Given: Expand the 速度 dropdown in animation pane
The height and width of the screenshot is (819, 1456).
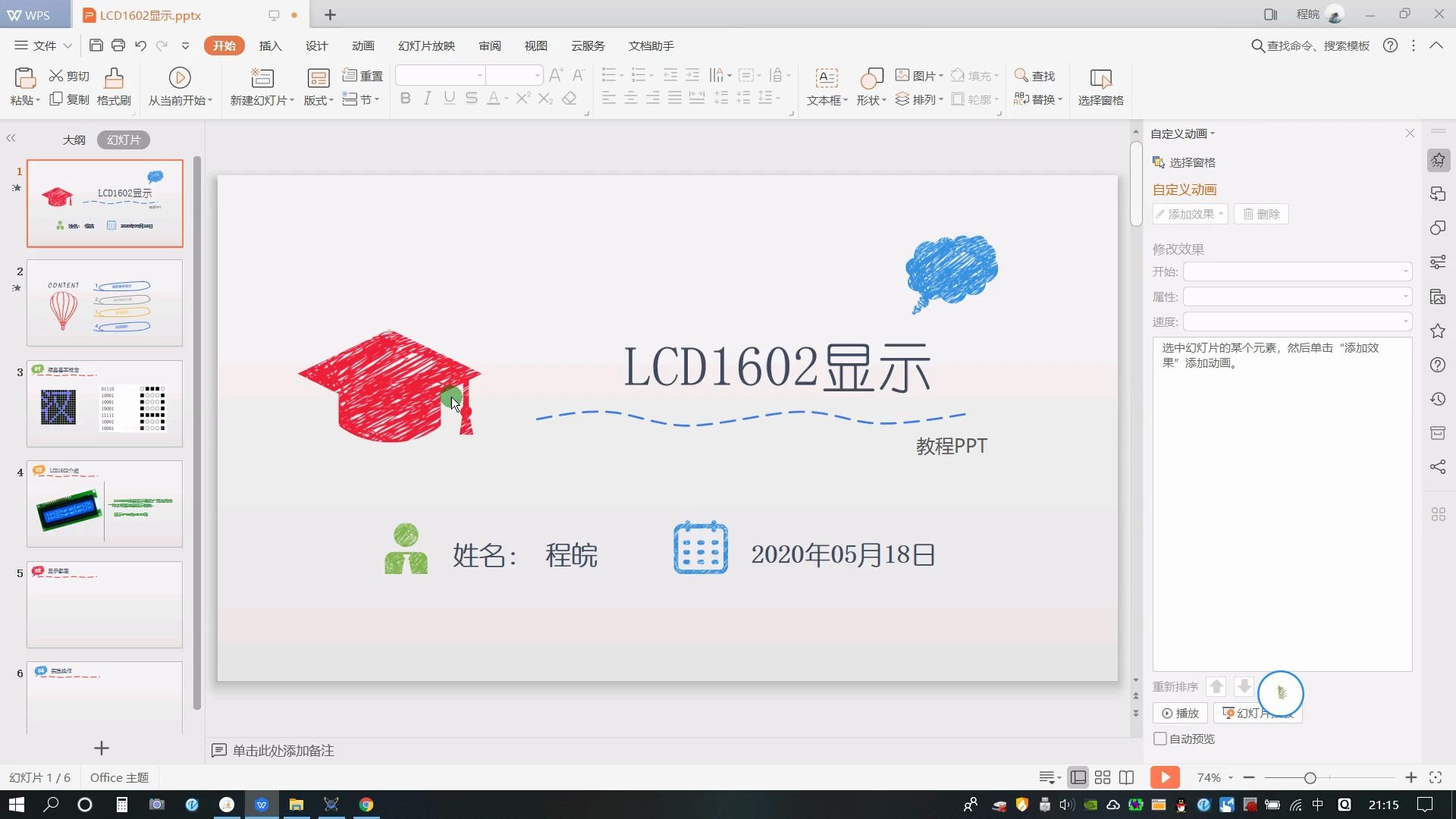Looking at the screenshot, I should pyautogui.click(x=1405, y=322).
